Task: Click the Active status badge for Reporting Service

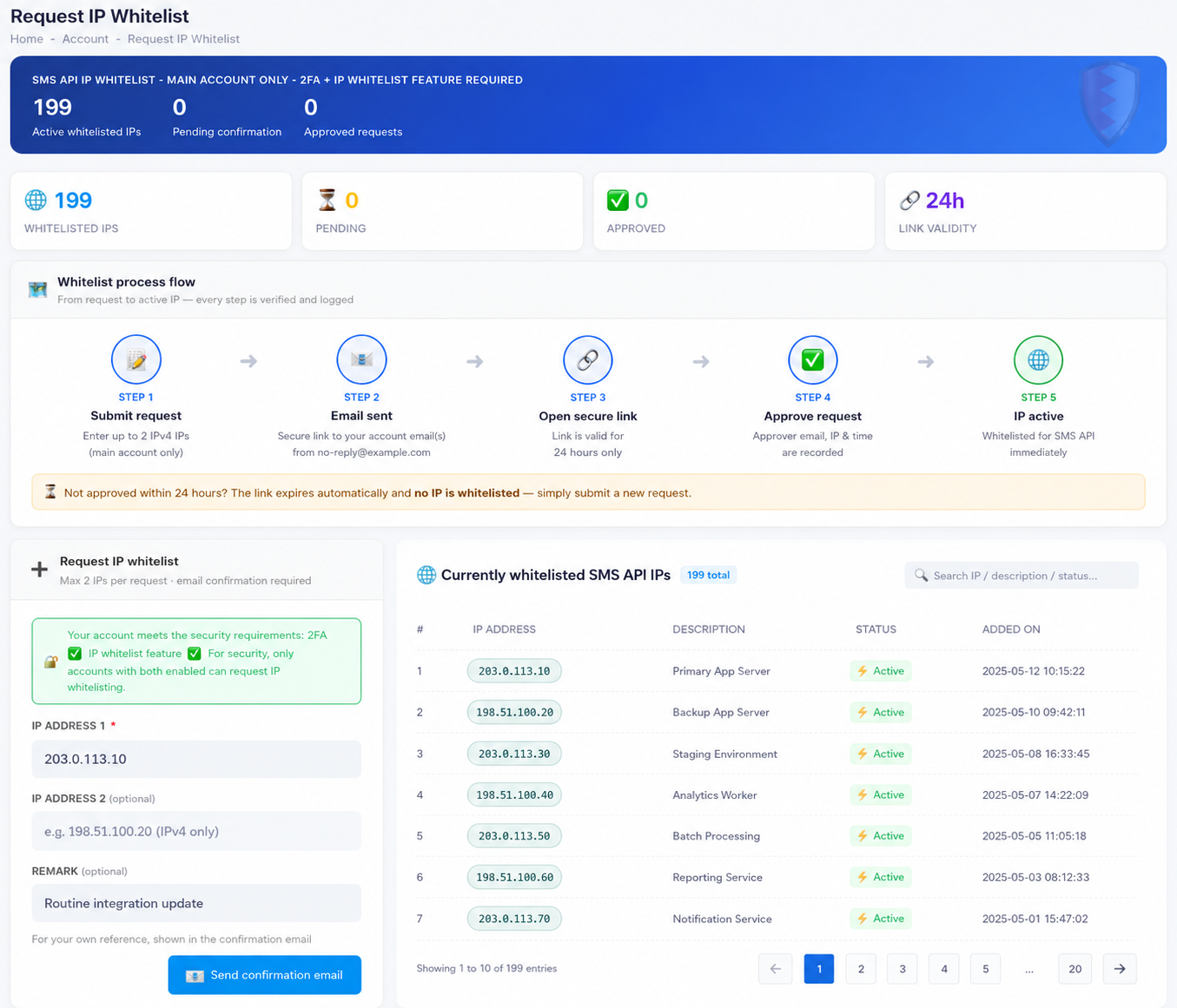Action: click(881, 877)
